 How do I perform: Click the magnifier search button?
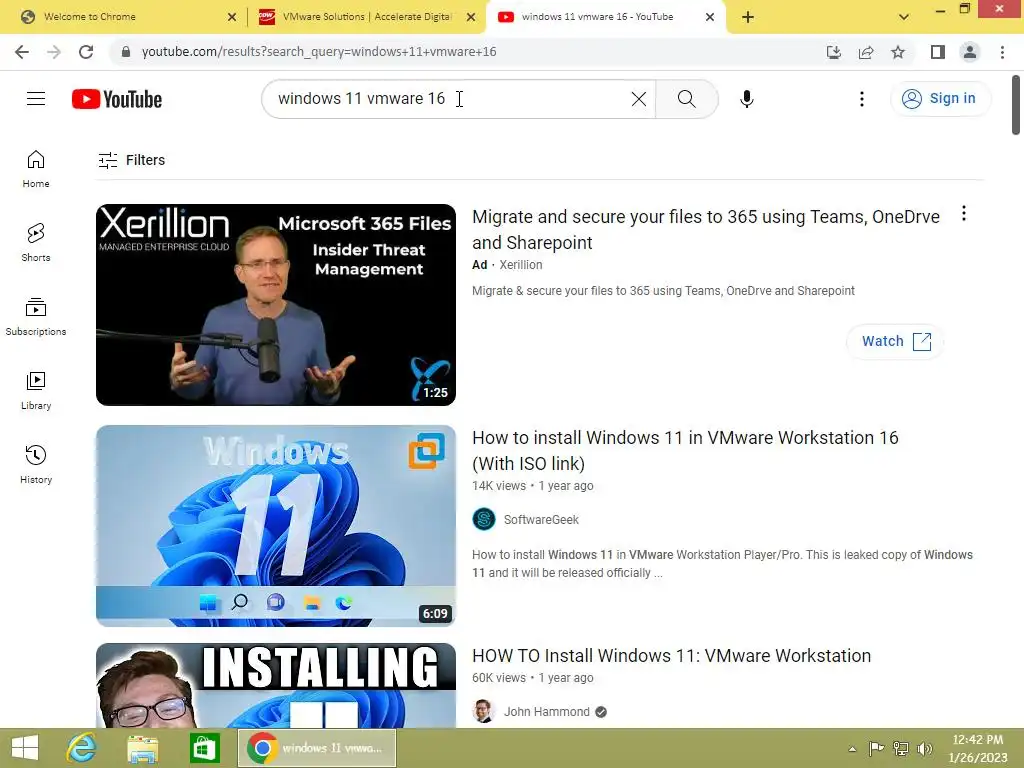pyautogui.click(x=686, y=99)
